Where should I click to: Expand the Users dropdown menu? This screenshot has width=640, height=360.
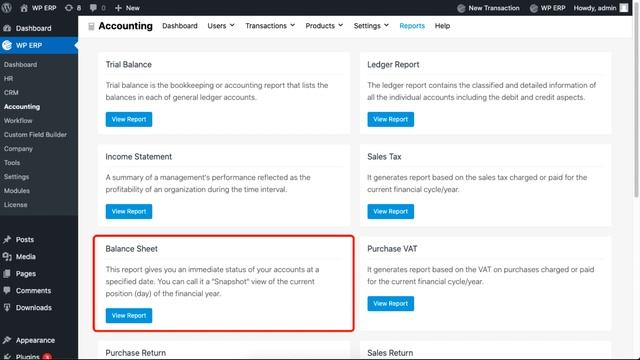point(221,26)
